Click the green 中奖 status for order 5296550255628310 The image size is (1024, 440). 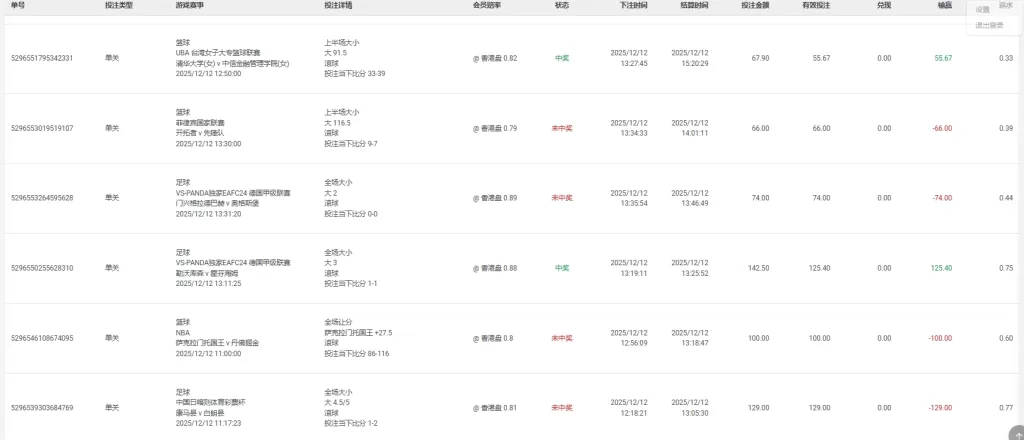[562, 268]
